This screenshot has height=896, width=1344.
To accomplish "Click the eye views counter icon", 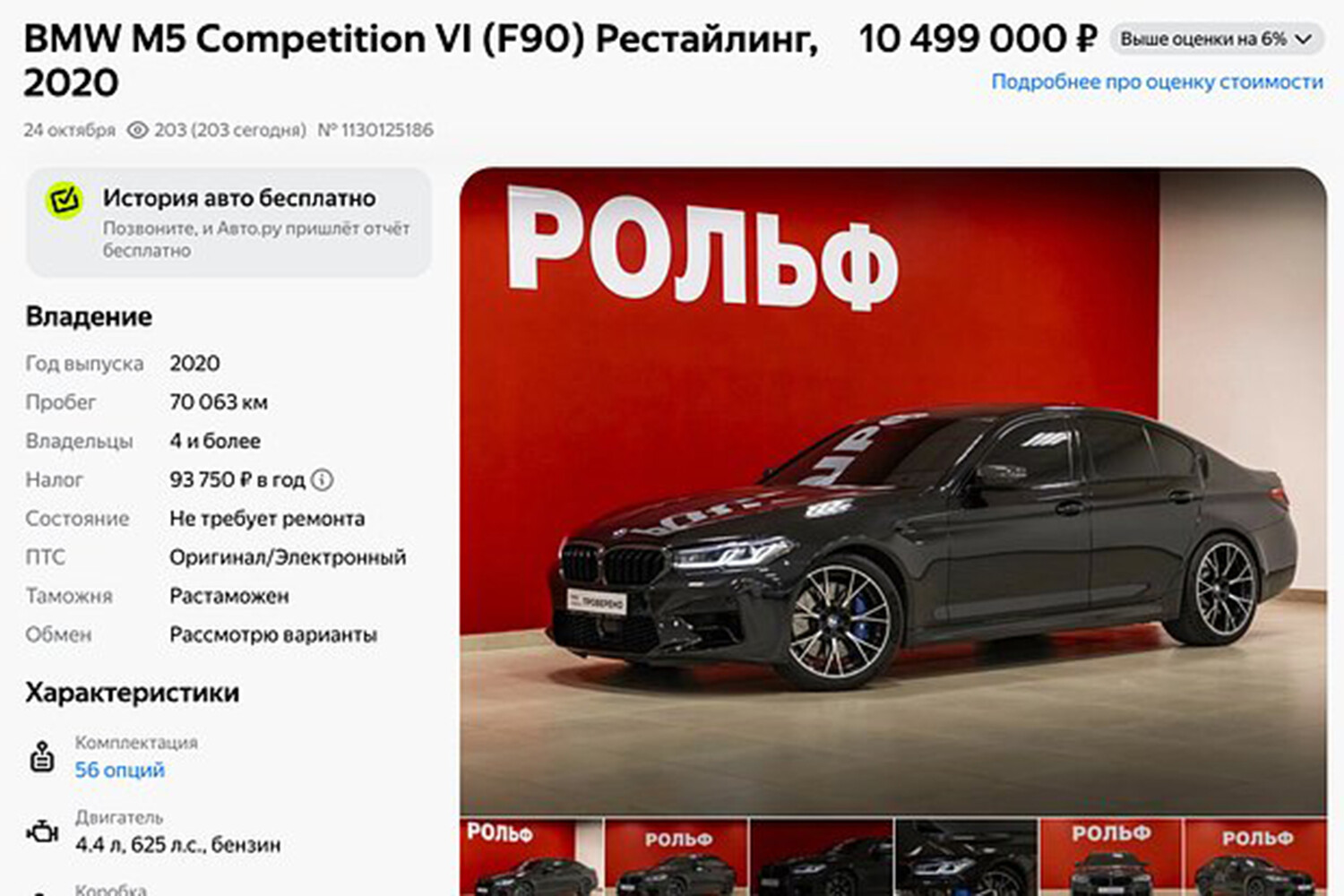I will pyautogui.click(x=137, y=130).
